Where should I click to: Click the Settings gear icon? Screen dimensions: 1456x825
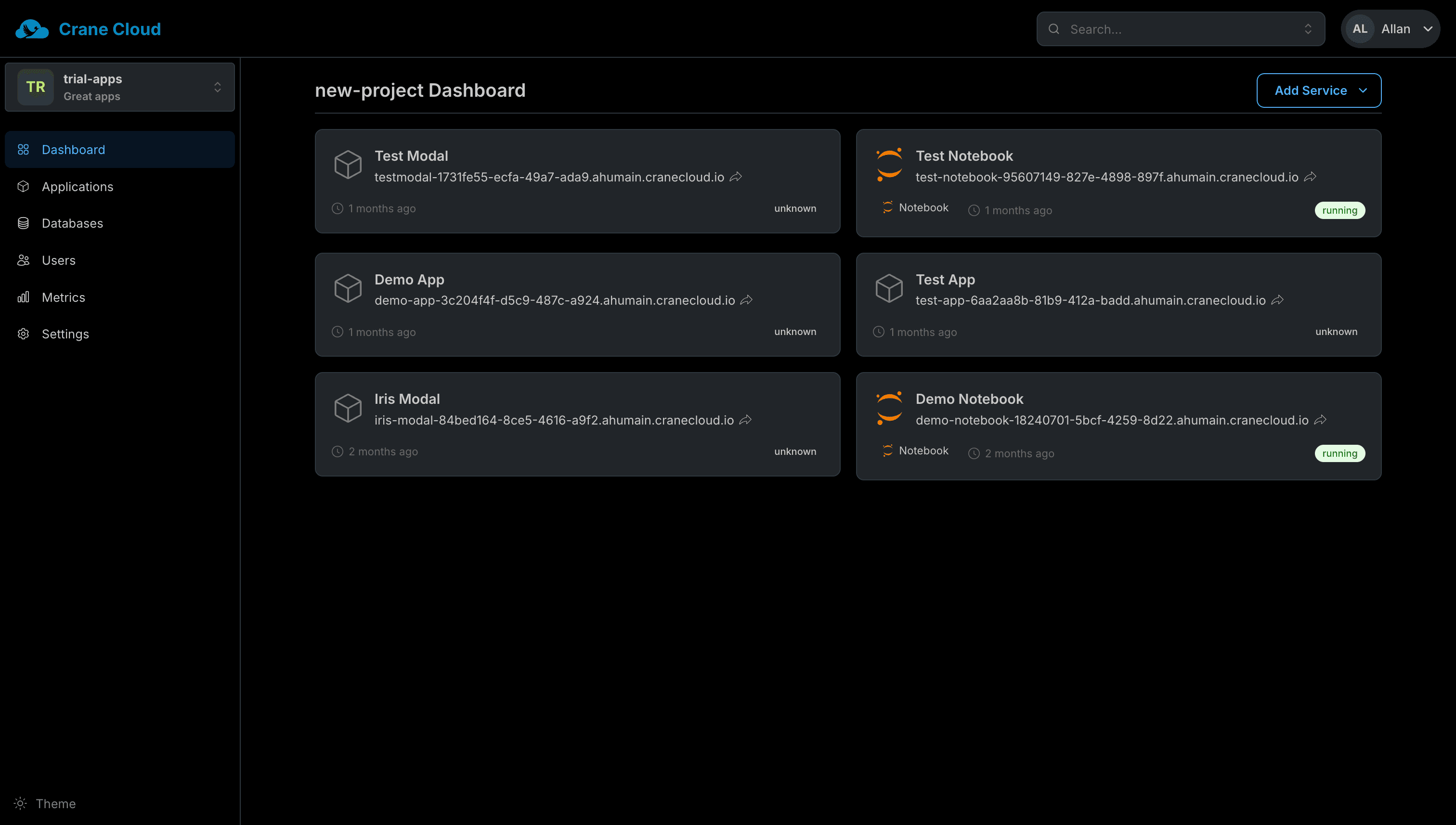click(23, 334)
